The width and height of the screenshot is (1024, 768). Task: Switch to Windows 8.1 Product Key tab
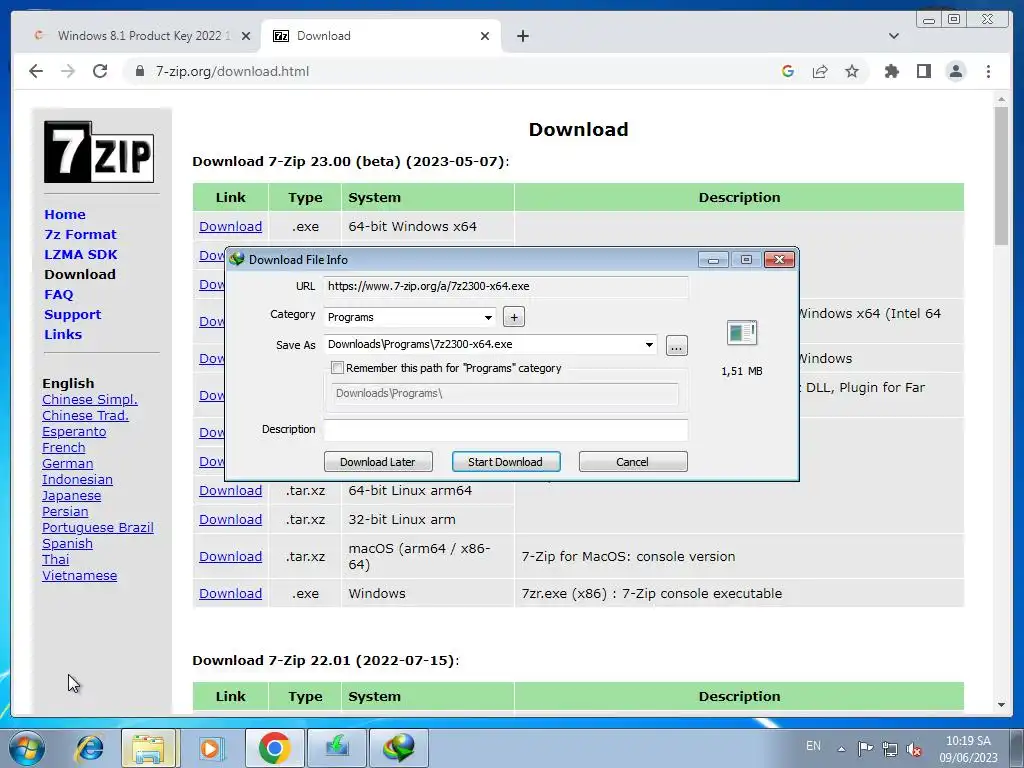click(136, 36)
